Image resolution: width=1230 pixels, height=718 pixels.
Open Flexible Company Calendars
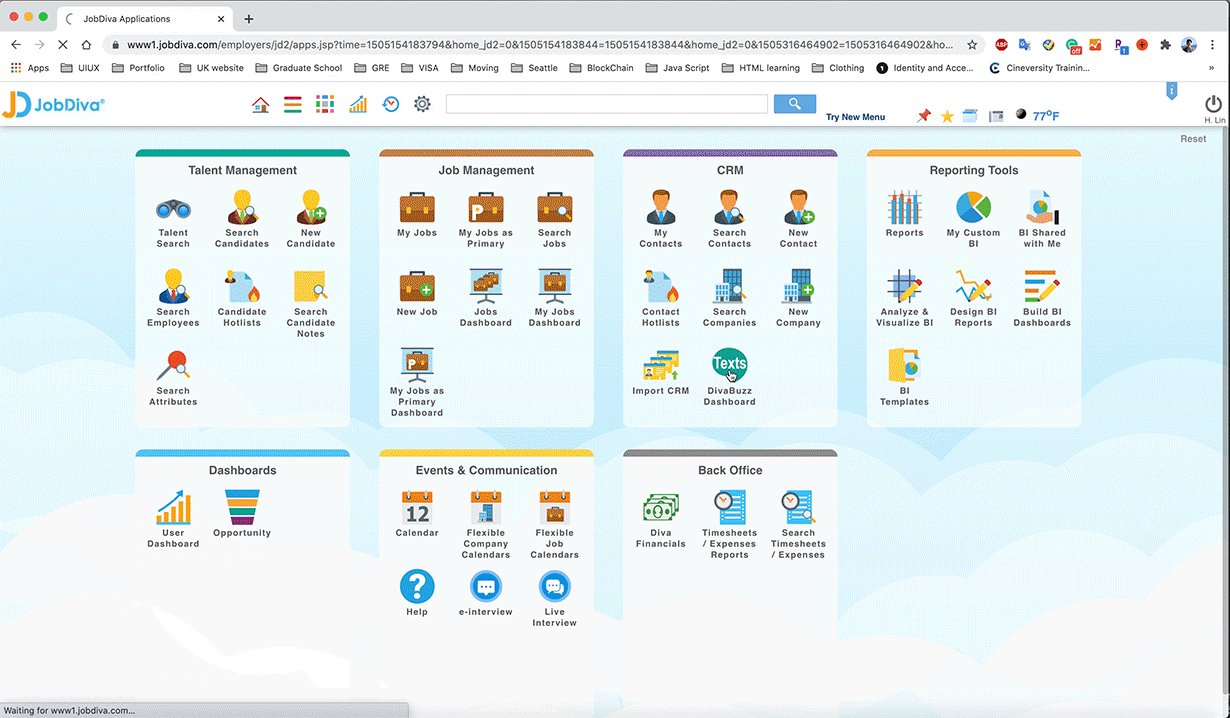click(x=486, y=508)
